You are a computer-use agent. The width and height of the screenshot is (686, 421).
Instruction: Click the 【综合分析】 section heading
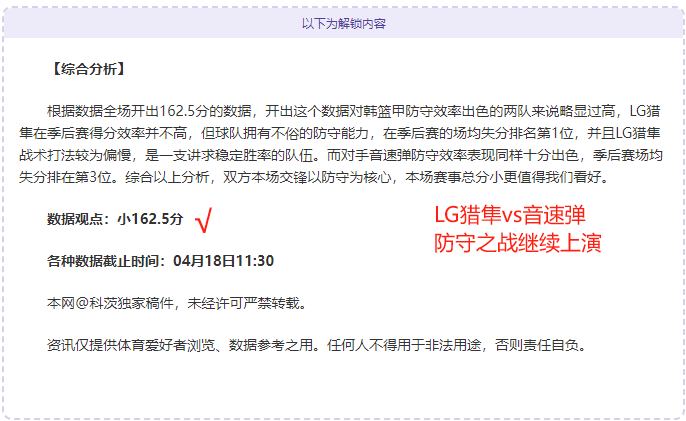pos(88,69)
